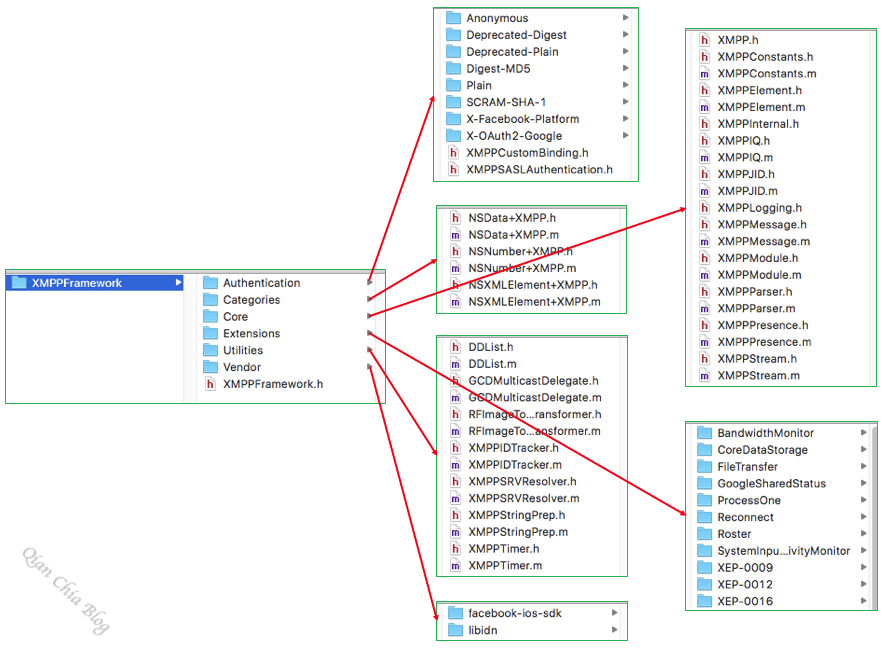
Task: Click the BandwidthMonitor folder icon
Action: click(704, 433)
